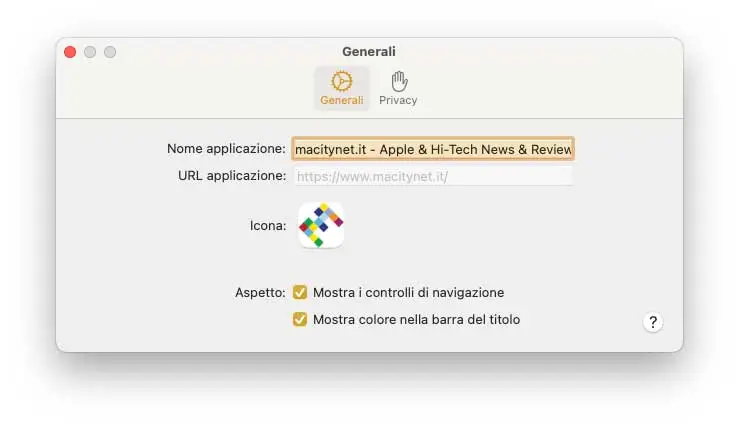Toggle Mostra colore nella barra del titolo
The width and height of the screenshot is (739, 426).
click(300, 319)
